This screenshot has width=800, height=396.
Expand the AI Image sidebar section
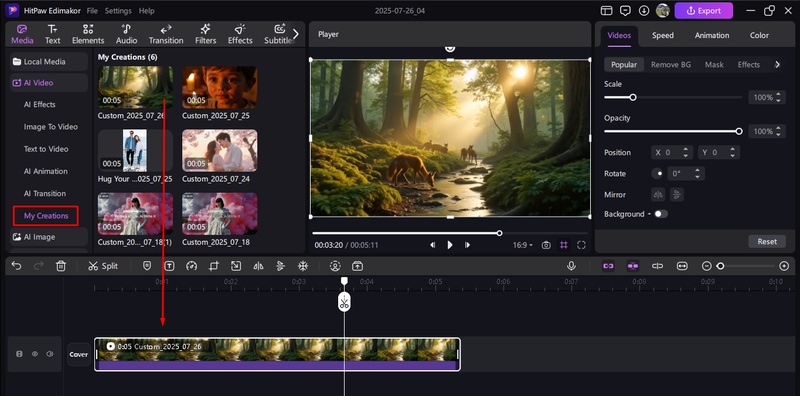coord(49,237)
